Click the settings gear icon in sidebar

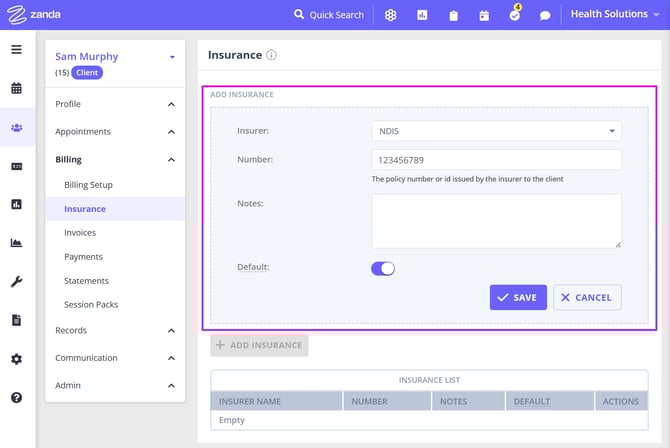[x=16, y=359]
